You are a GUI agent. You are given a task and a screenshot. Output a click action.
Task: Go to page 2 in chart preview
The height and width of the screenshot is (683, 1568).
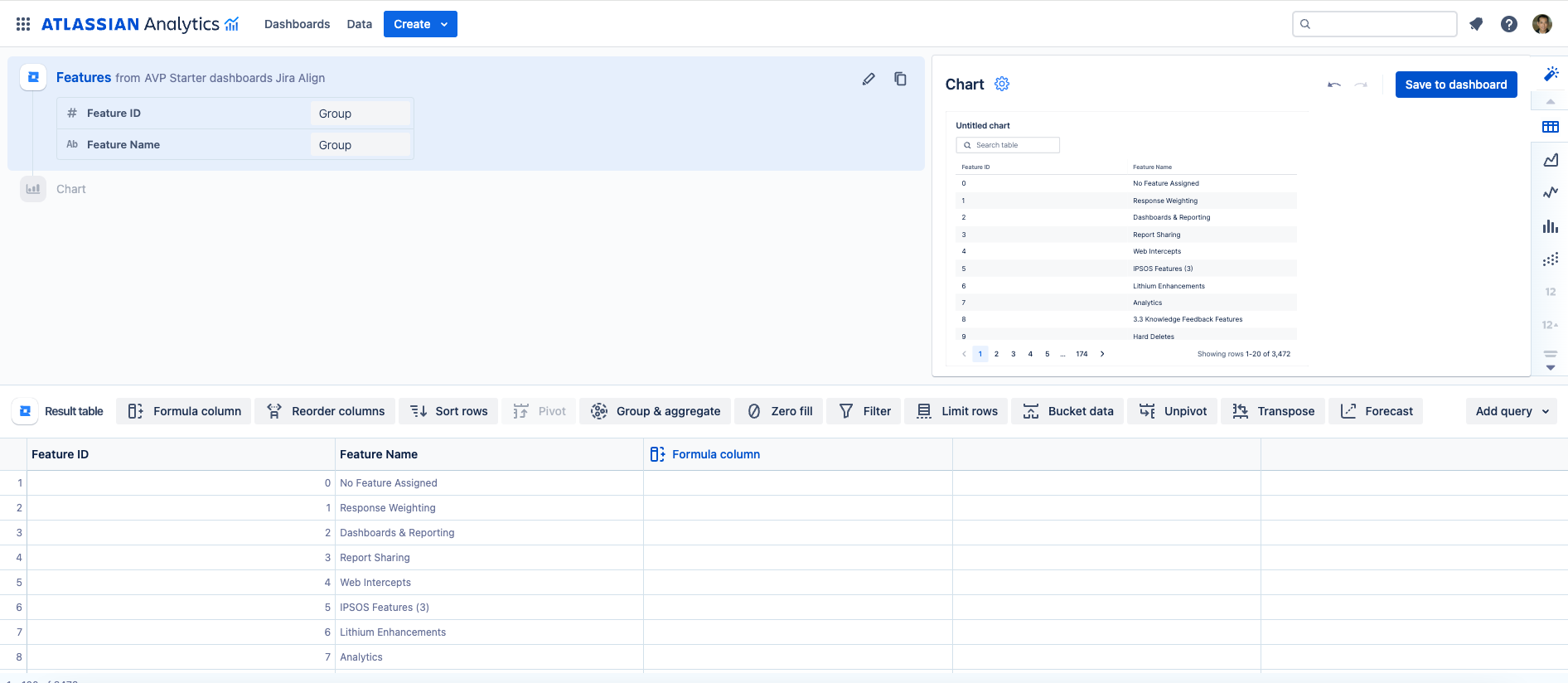pyautogui.click(x=996, y=354)
